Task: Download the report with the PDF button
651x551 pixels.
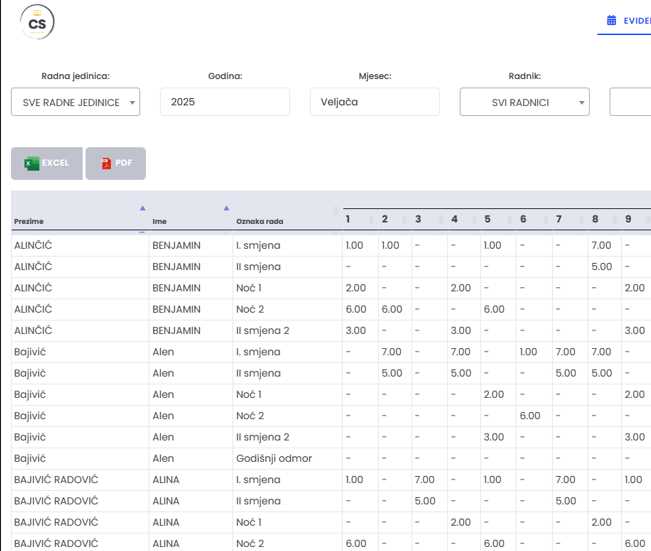Action: (x=116, y=163)
